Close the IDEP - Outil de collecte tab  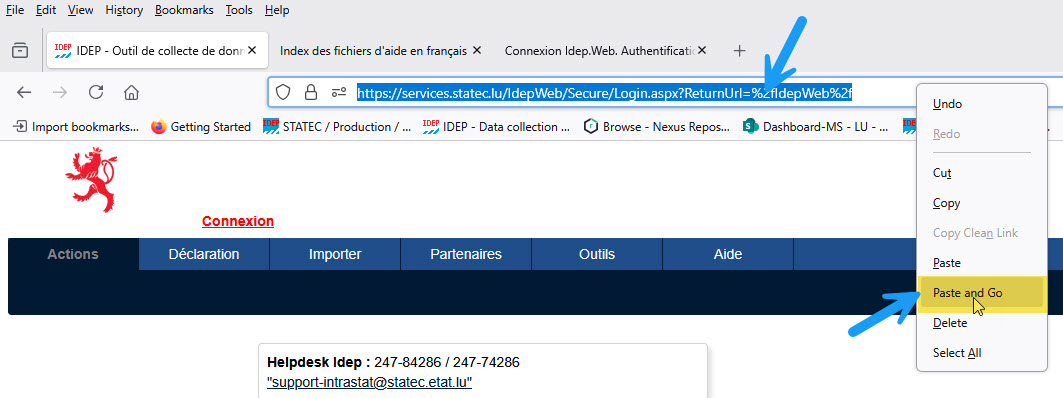tap(252, 50)
